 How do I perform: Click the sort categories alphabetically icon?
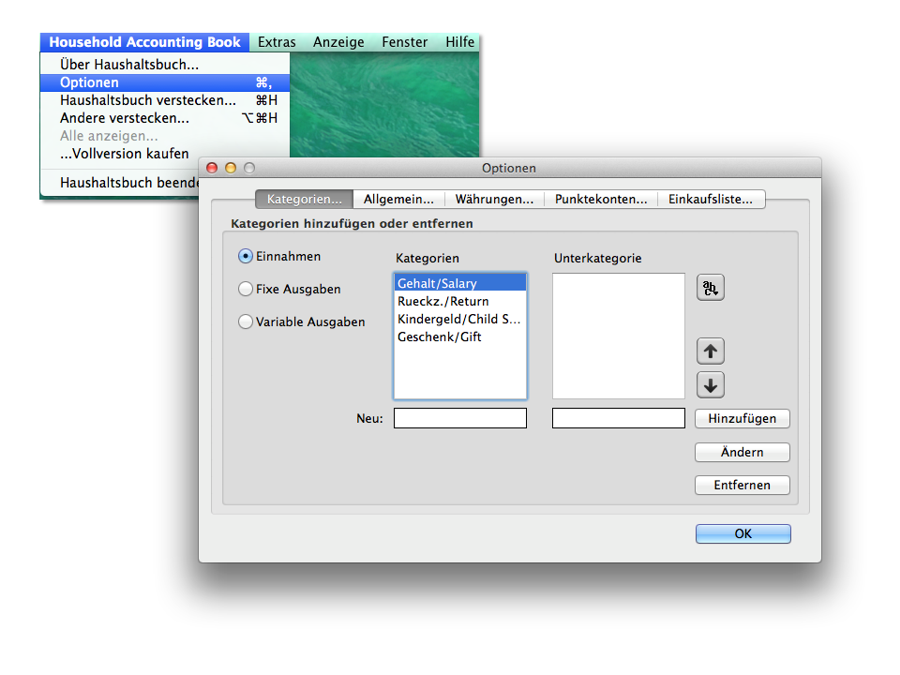(710, 288)
